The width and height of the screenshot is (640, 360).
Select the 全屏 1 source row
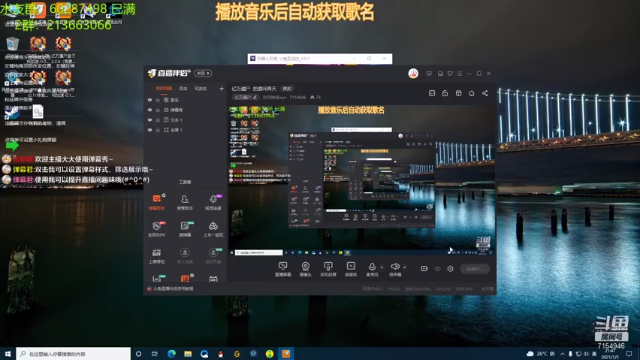(x=186, y=130)
